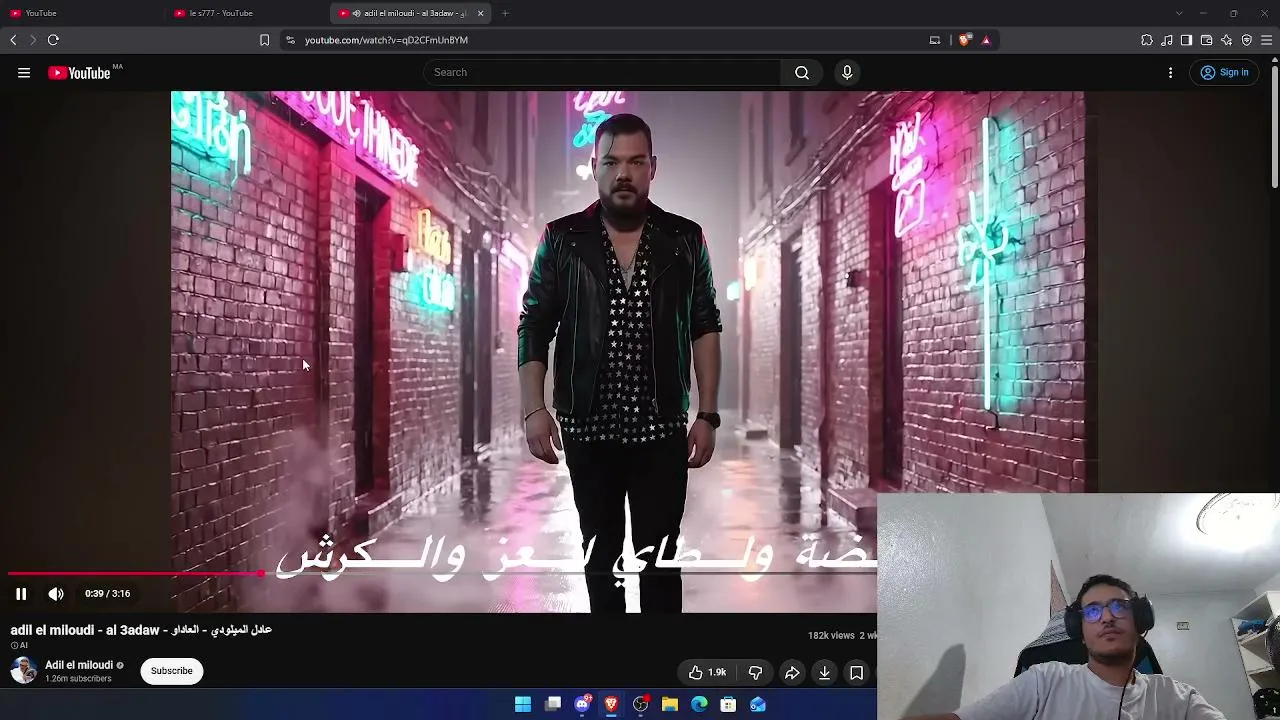Click the cast/screen icon in the address bar
The width and height of the screenshot is (1280, 720).
(x=935, y=40)
